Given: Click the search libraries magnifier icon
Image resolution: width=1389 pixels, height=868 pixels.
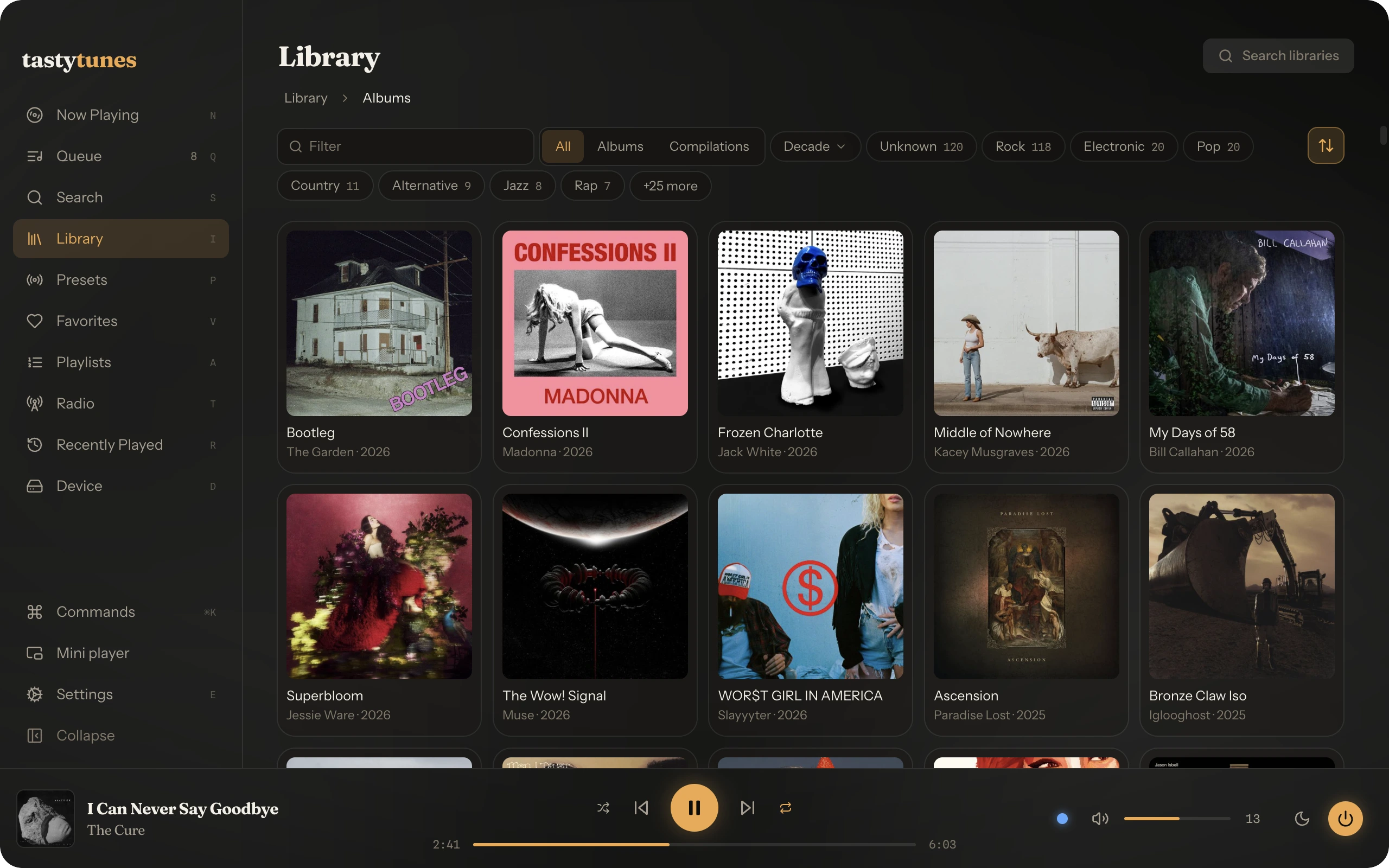Looking at the screenshot, I should click(1226, 56).
